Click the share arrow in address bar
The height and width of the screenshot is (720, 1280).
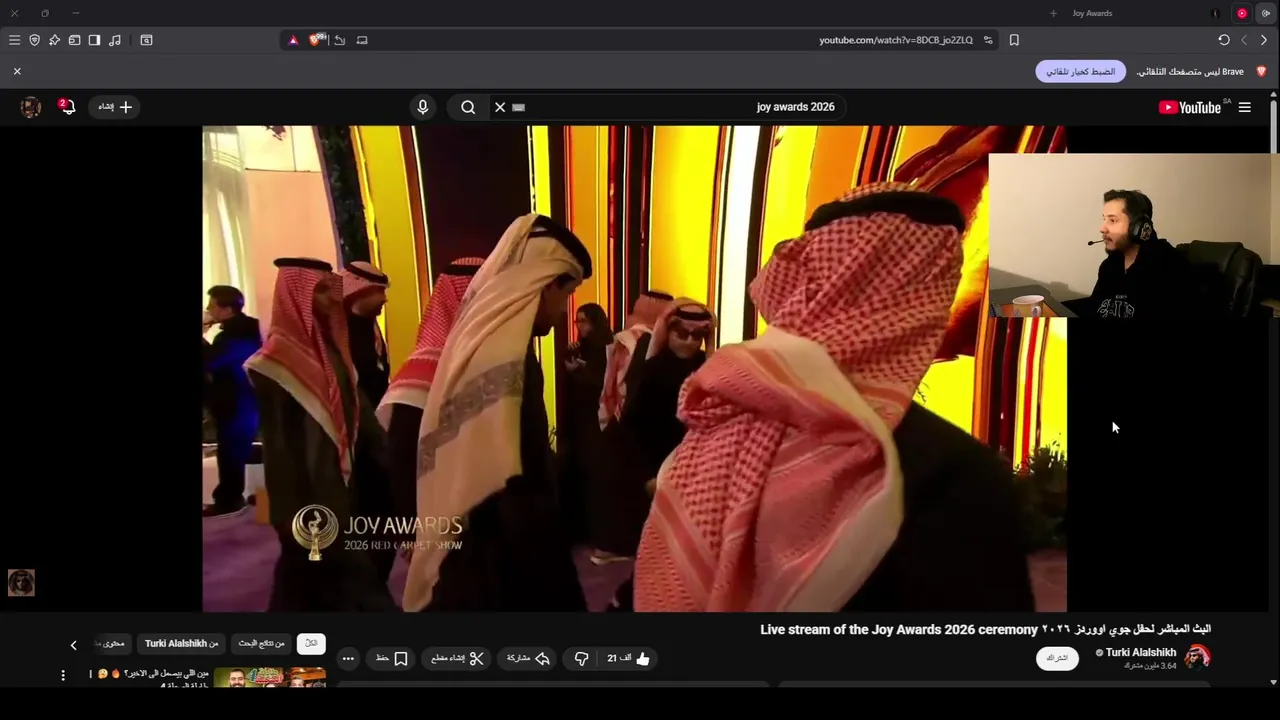click(x=340, y=40)
